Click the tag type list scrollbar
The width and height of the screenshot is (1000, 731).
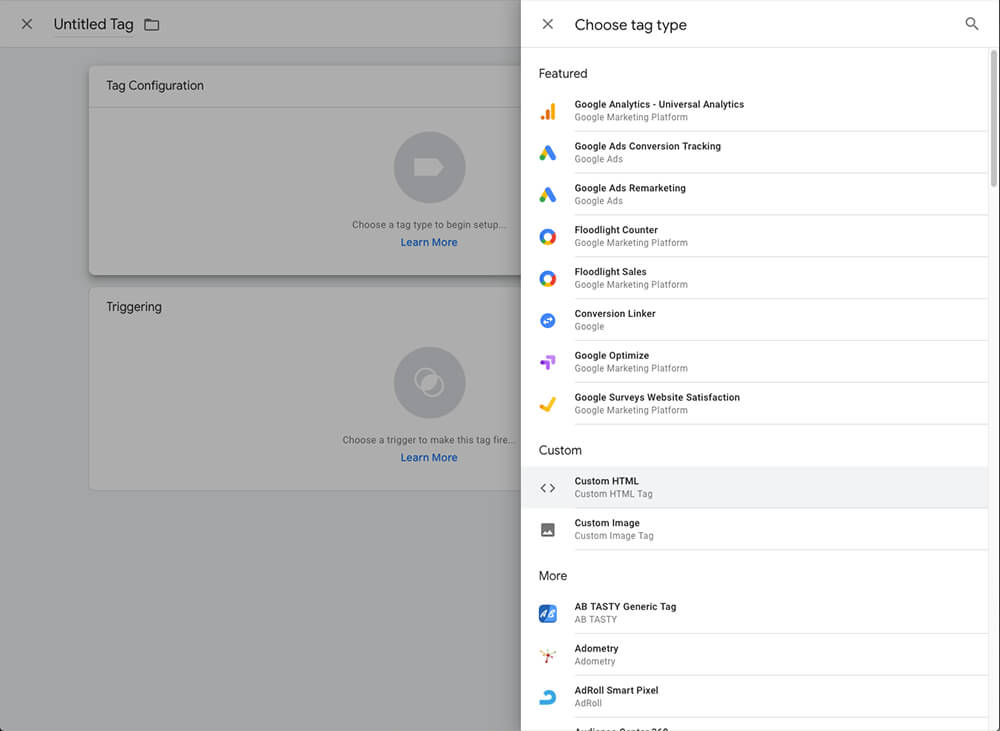[x=993, y=119]
